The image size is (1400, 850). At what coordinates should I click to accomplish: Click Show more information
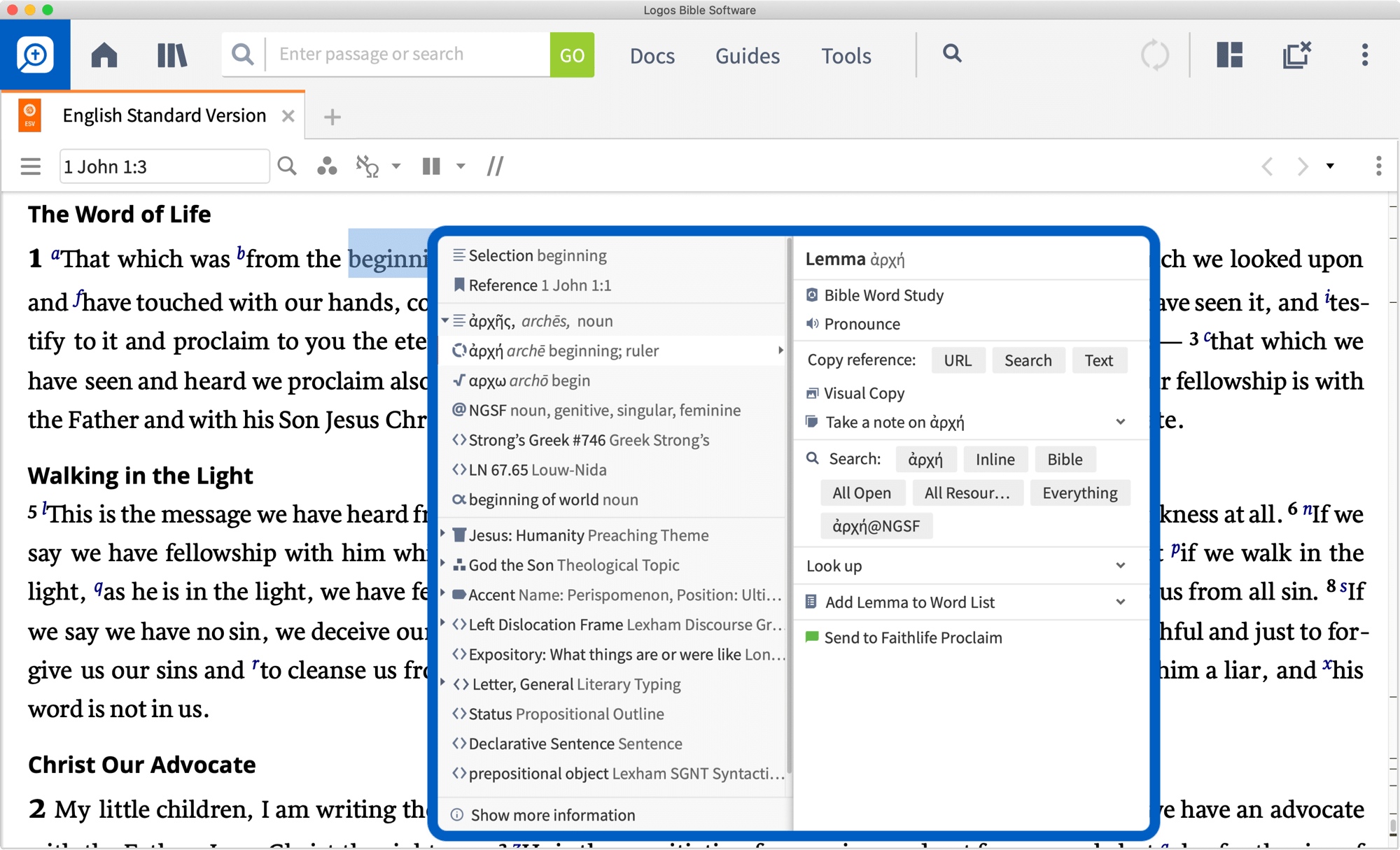point(552,815)
